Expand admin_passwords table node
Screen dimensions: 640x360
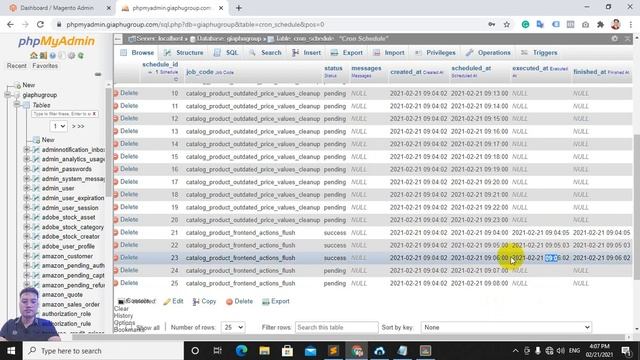[27, 169]
